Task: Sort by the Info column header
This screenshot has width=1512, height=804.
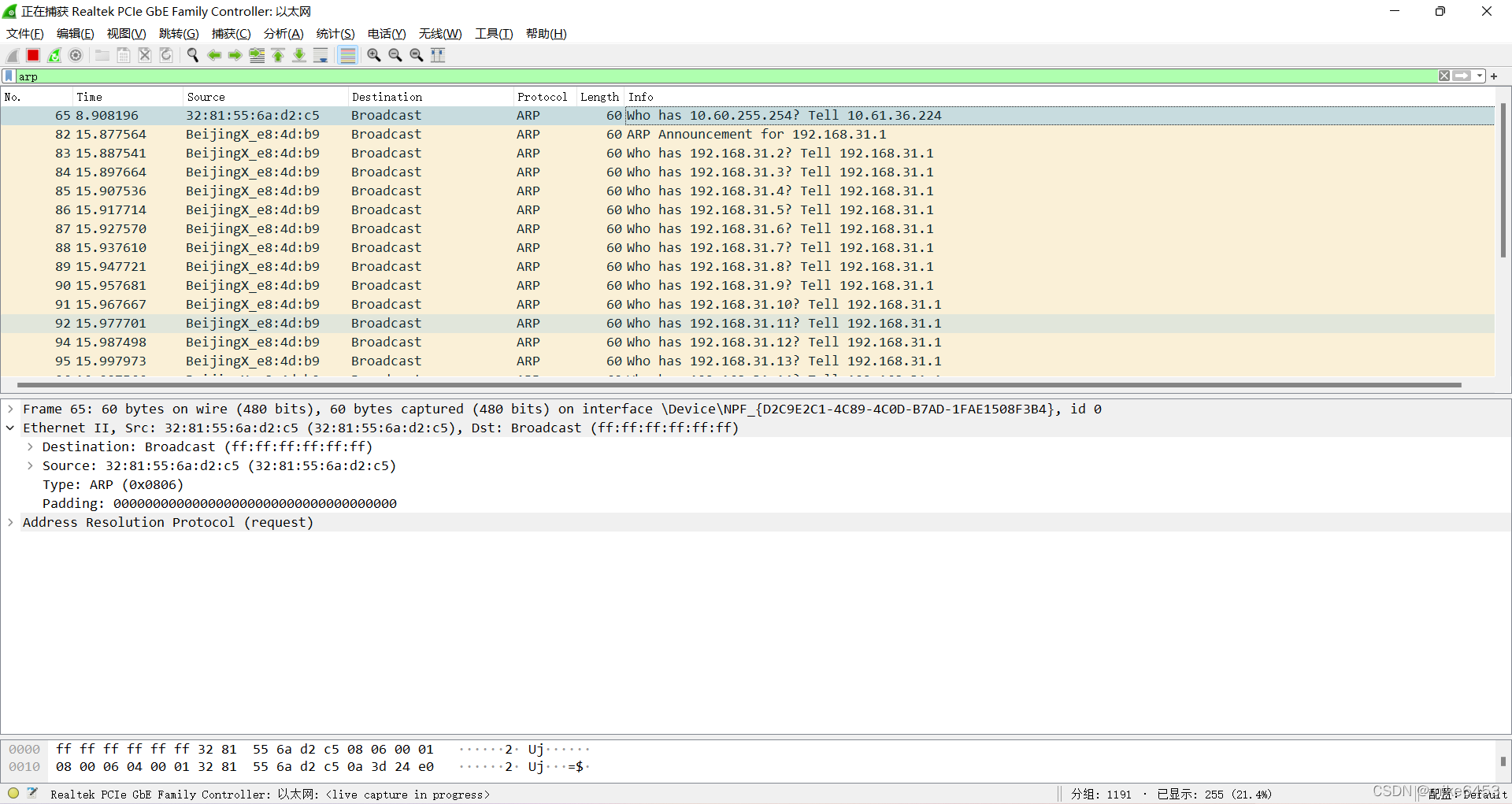Action: point(1059,97)
